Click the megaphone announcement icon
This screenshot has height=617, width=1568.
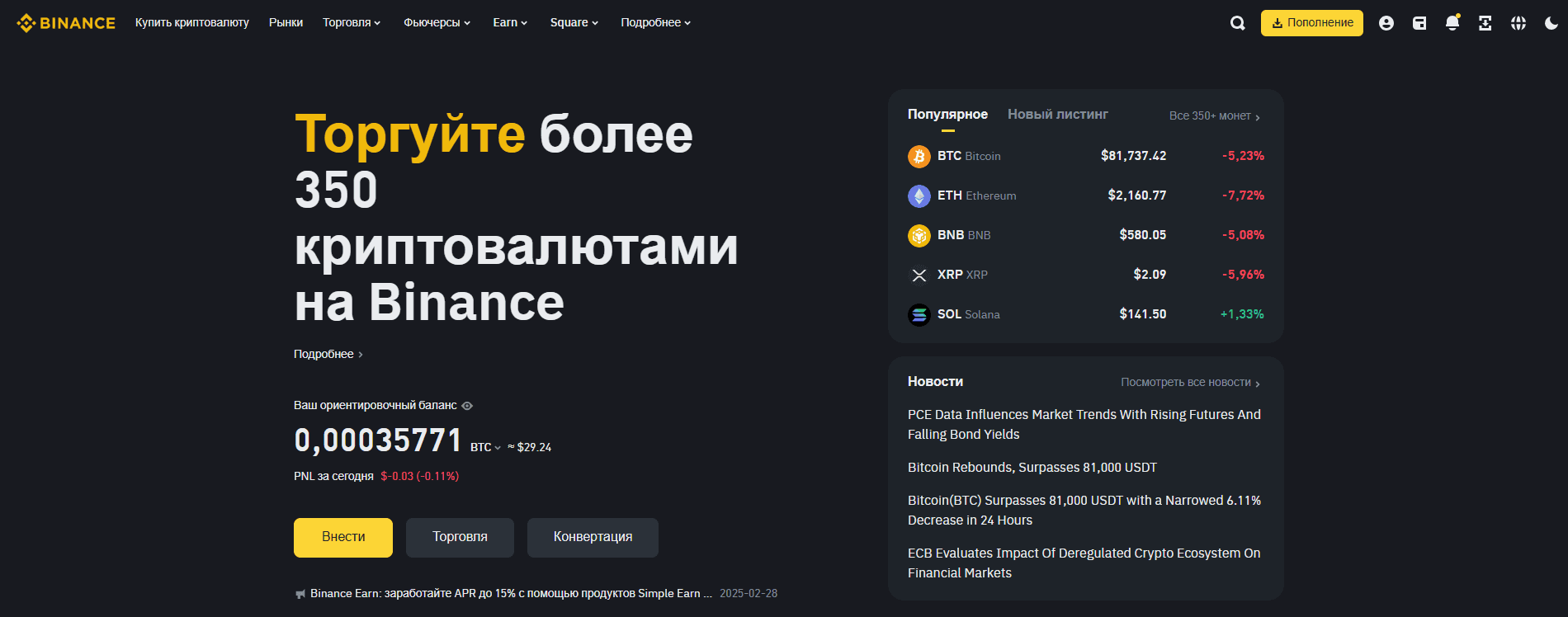click(x=300, y=594)
